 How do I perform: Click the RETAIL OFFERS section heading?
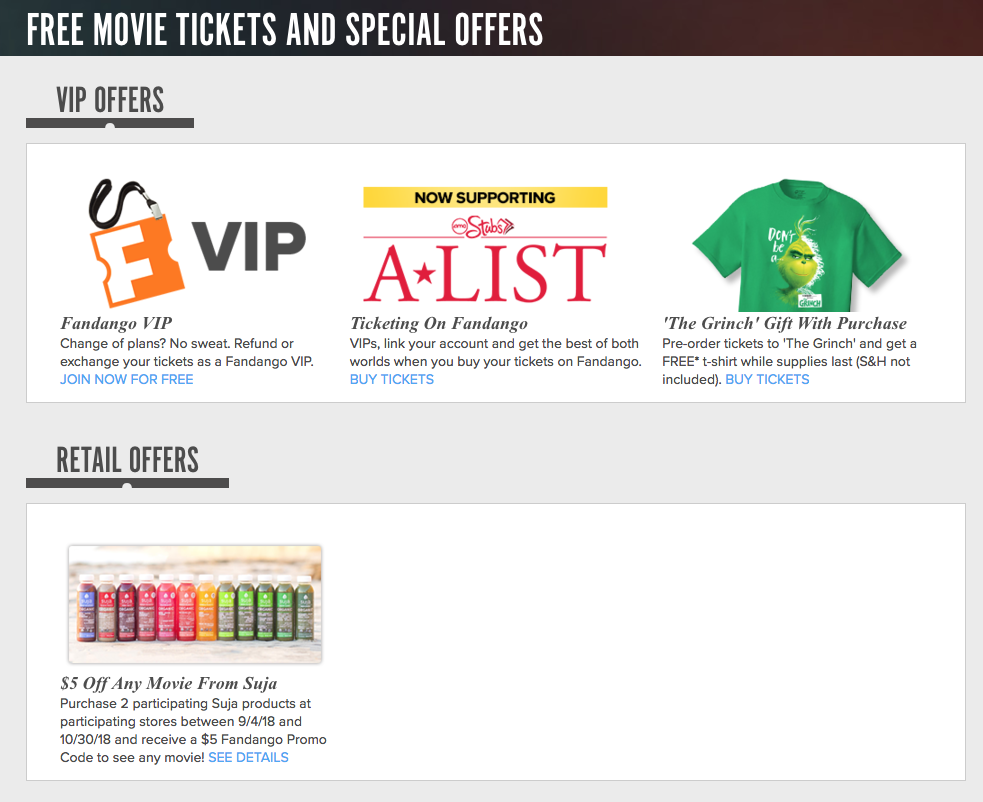point(127,460)
